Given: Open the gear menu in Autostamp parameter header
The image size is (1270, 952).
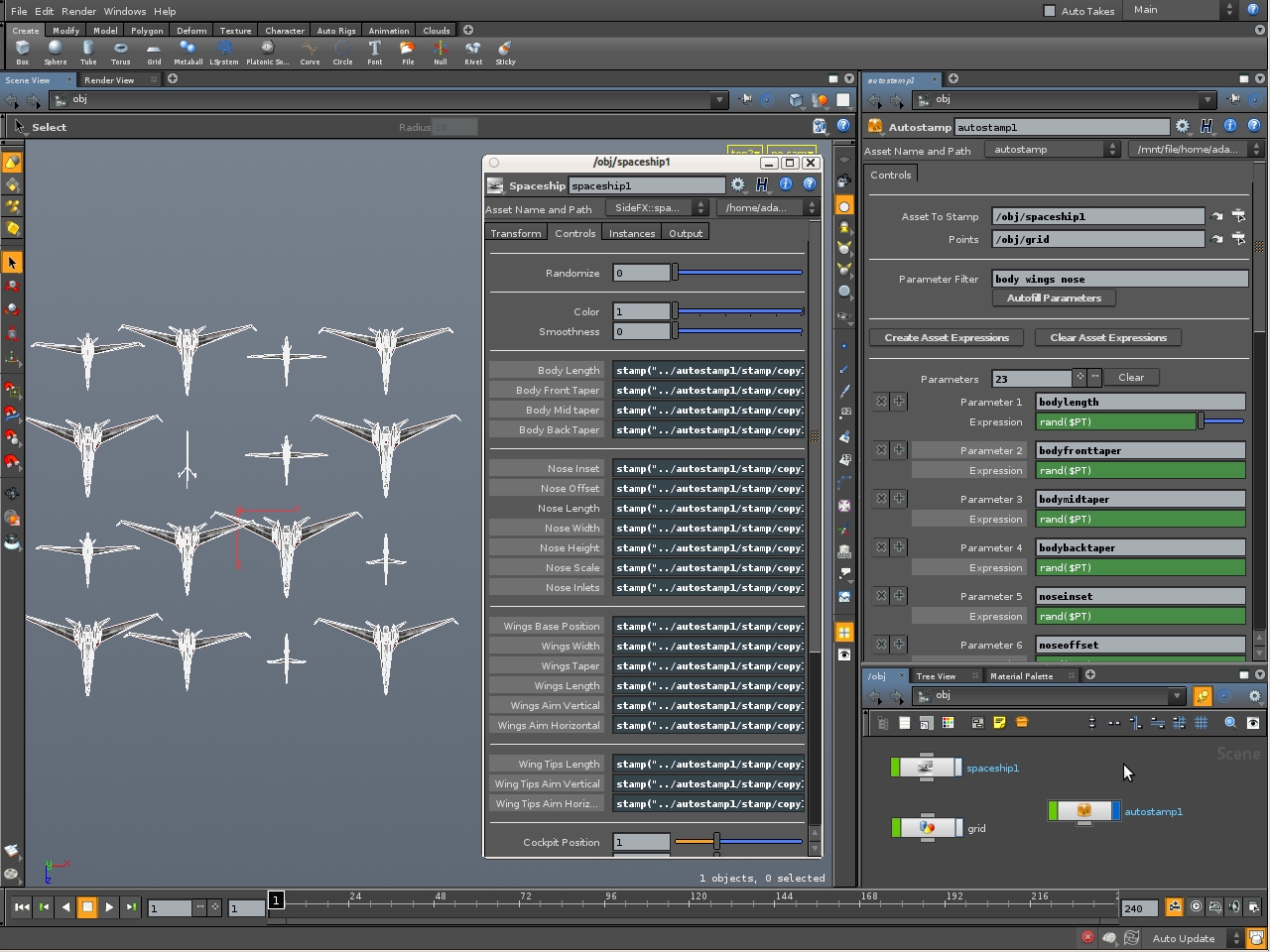Looking at the screenshot, I should click(1183, 126).
